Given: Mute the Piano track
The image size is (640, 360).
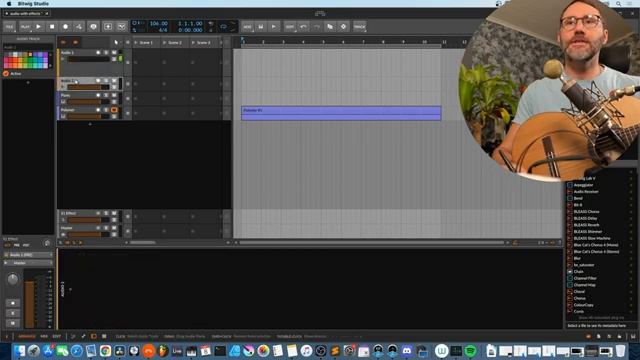Looking at the screenshot, I should [x=114, y=96].
